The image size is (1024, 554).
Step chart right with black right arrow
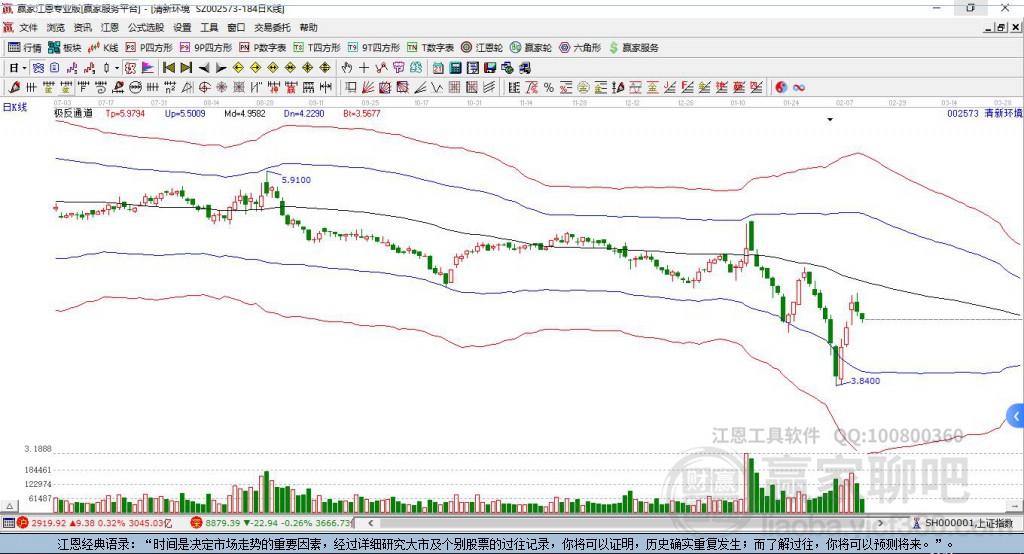pyautogui.click(x=221, y=68)
